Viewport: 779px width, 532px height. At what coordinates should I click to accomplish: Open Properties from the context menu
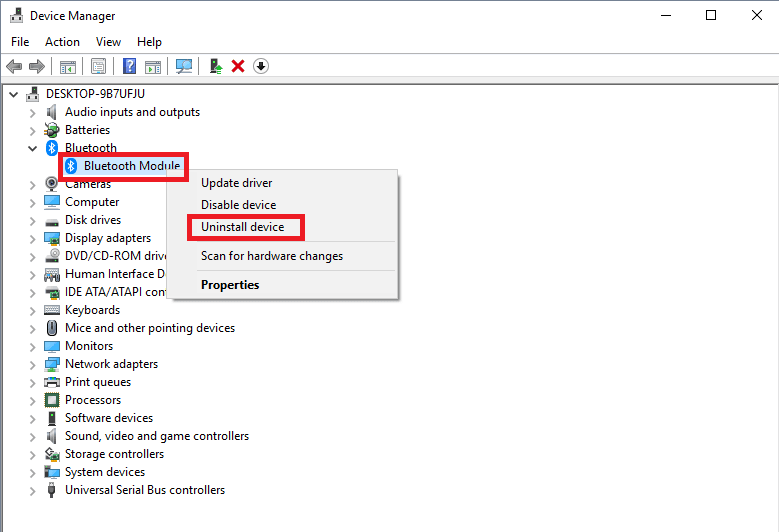coord(282,285)
